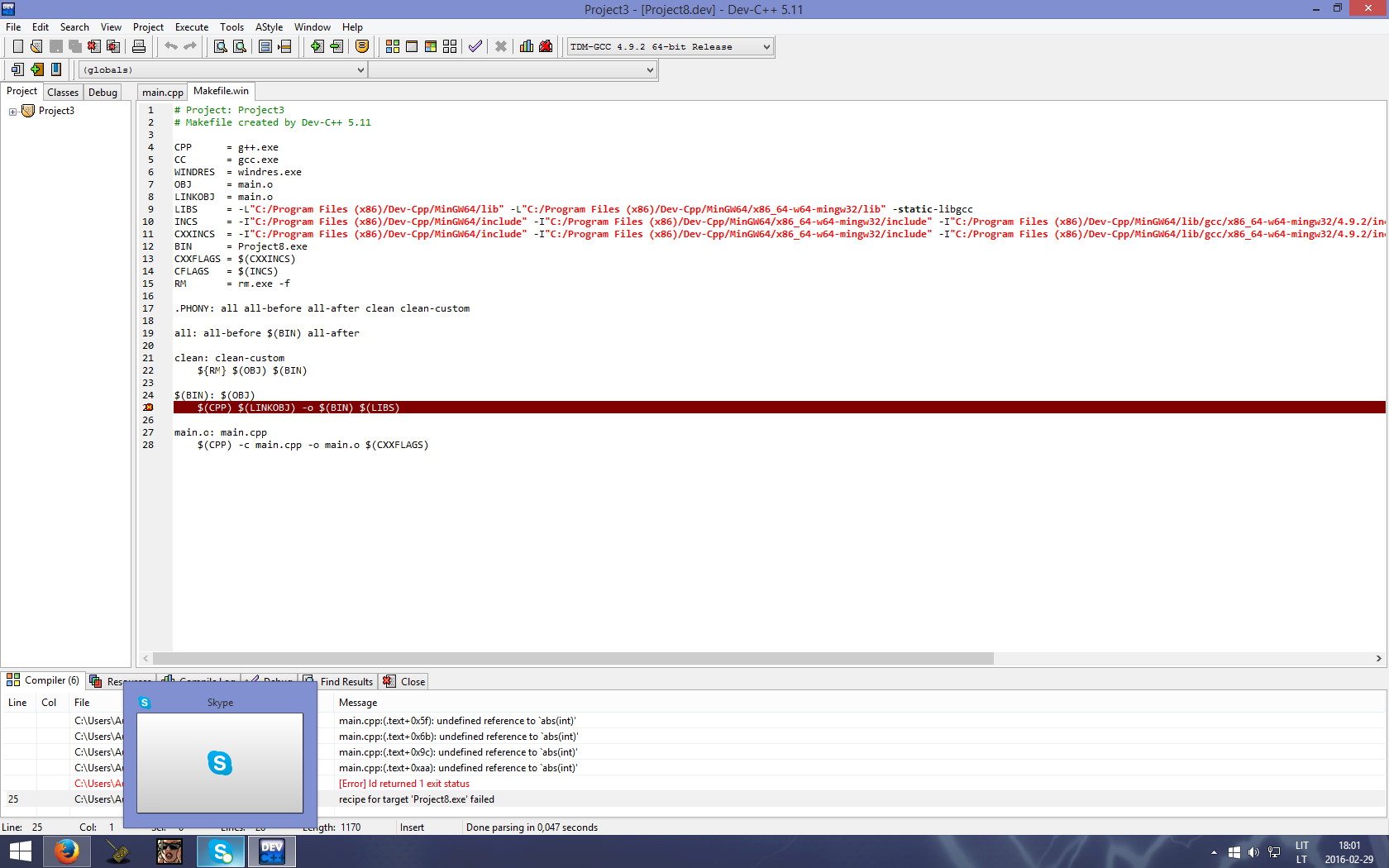Viewport: 1389px width, 868px height.
Task: Select the Project3 item in project tree
Action: pyautogui.click(x=56, y=111)
